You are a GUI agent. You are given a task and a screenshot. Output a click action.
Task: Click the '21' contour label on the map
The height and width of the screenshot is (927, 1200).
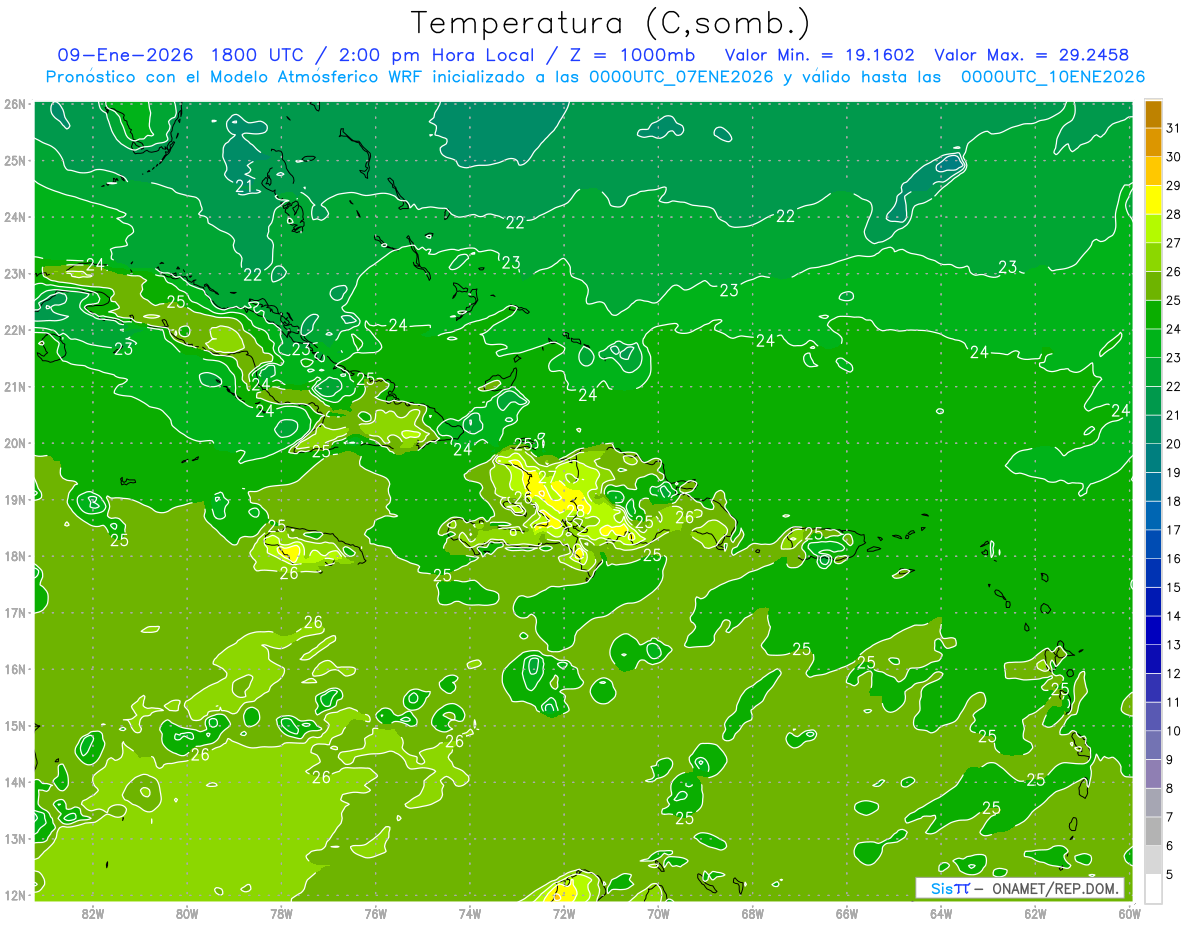[x=245, y=186]
